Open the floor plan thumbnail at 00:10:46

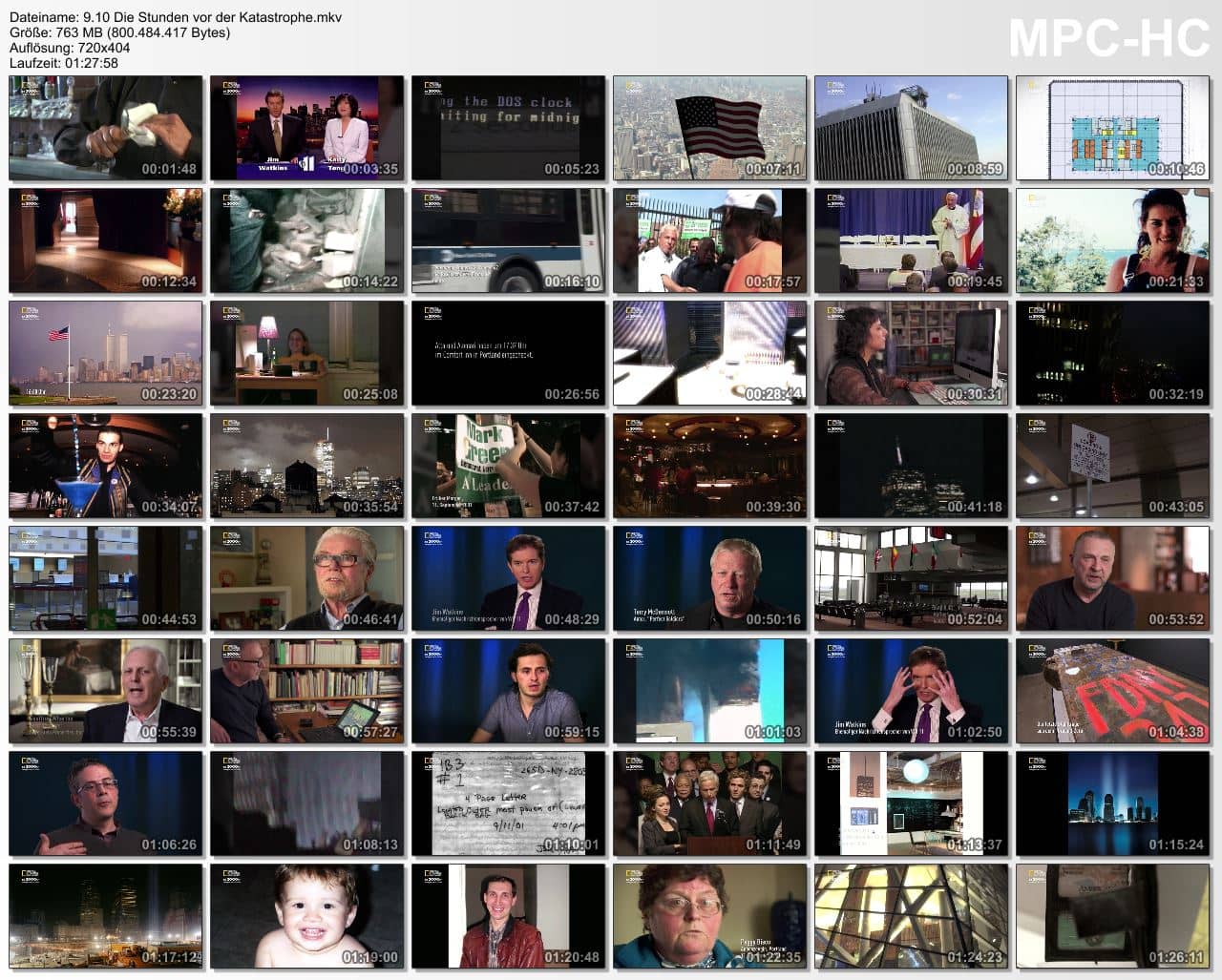[1112, 128]
